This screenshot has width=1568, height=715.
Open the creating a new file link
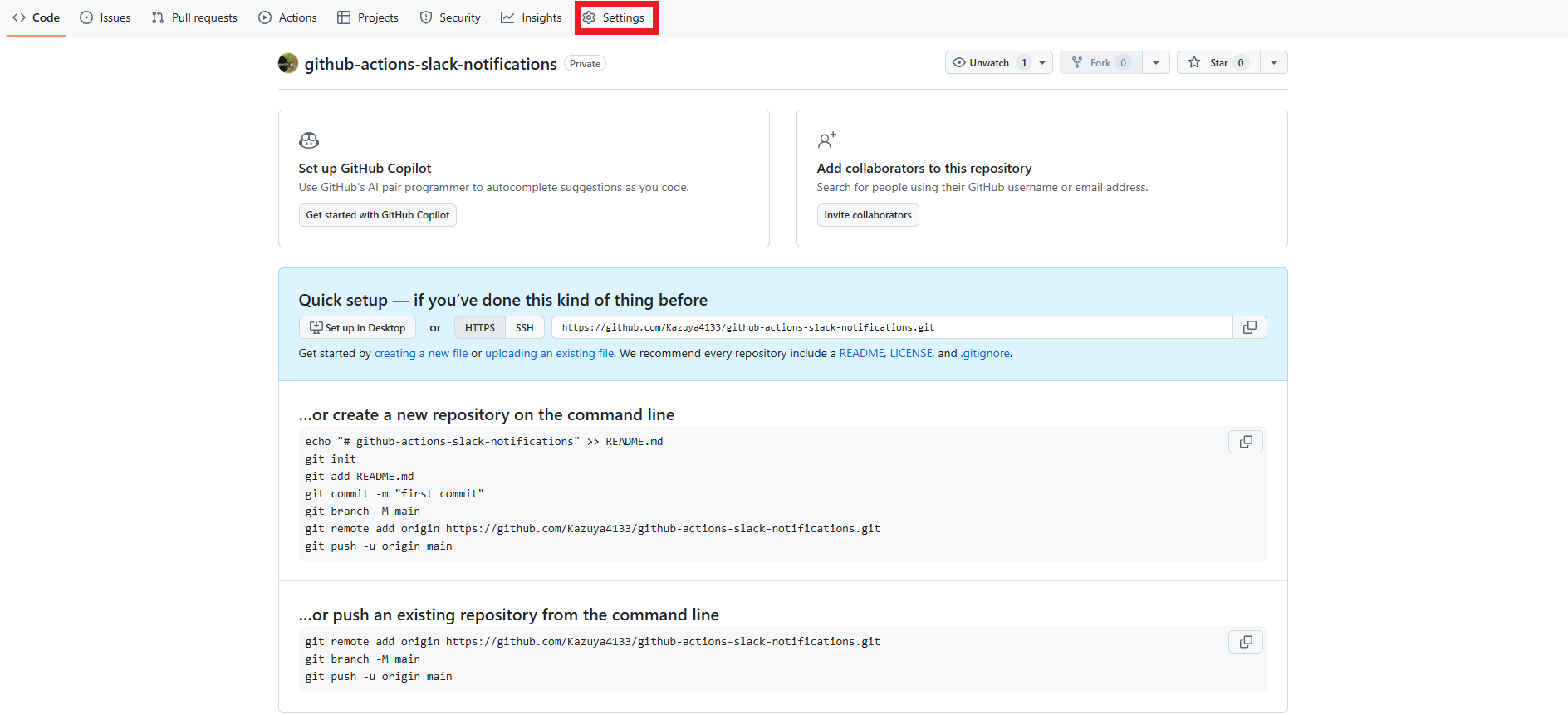click(x=421, y=353)
